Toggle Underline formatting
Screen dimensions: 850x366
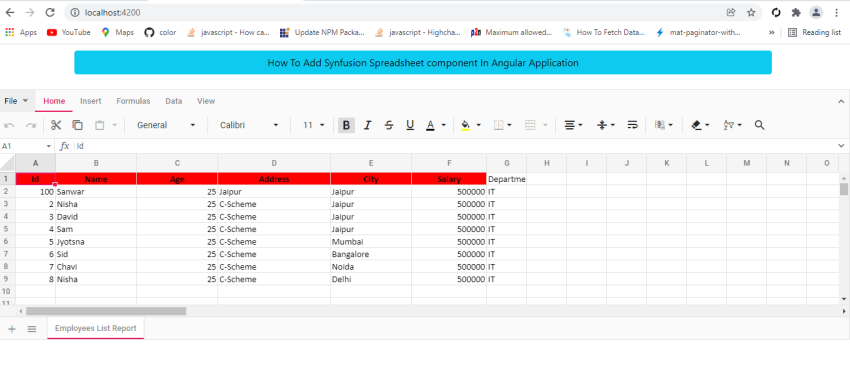tap(410, 125)
